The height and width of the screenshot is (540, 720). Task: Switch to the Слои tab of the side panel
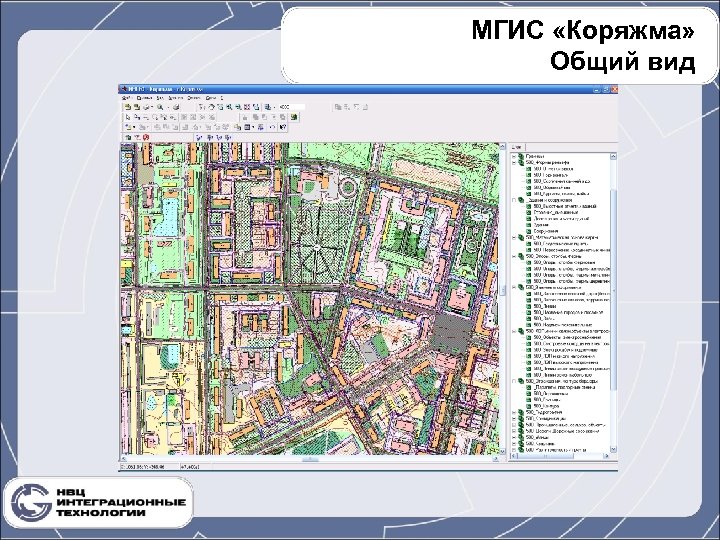pos(517,147)
